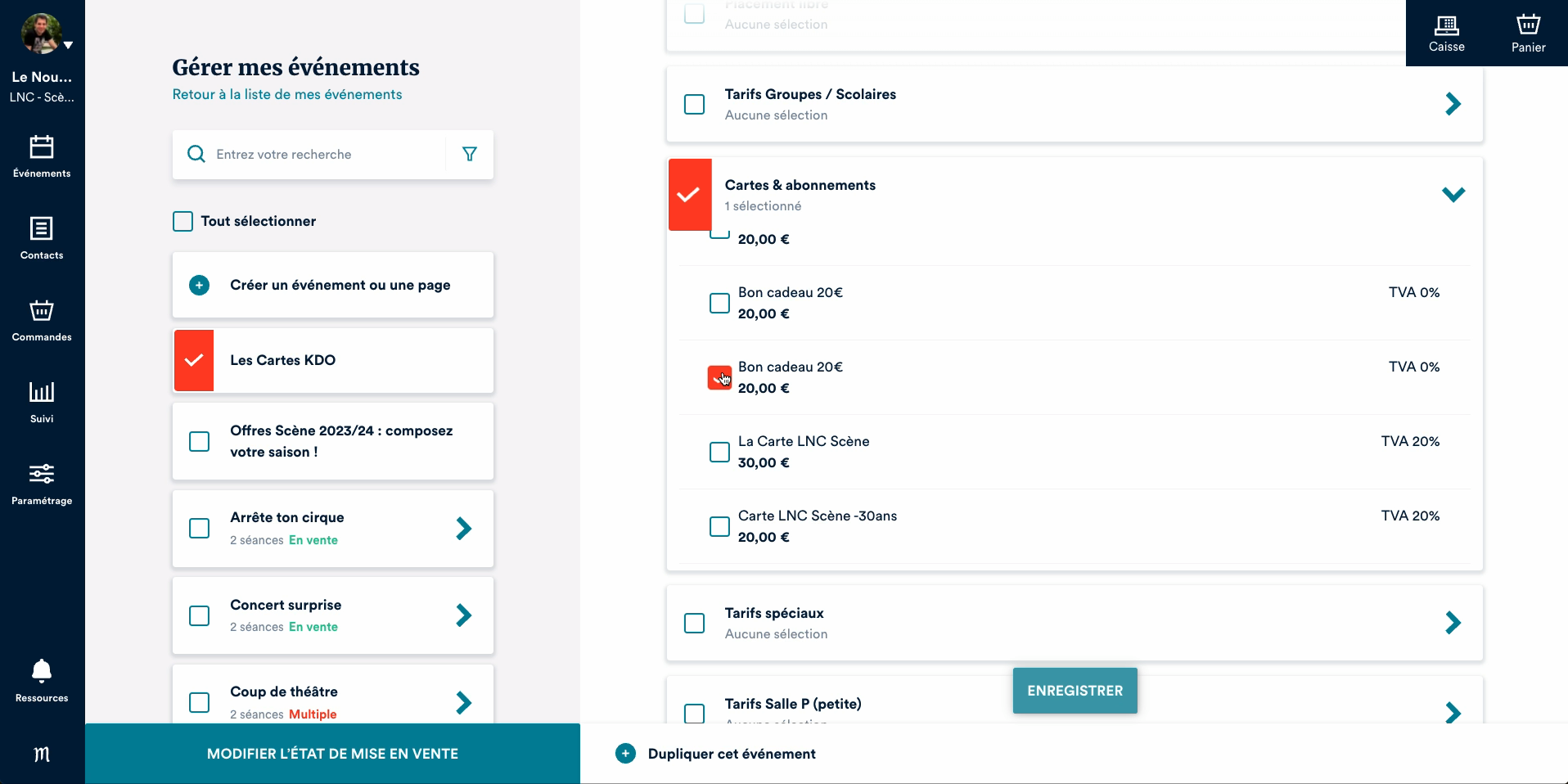This screenshot has width=1568, height=784.
Task: Collapse the Cartes & abonnements section
Action: (1453, 195)
